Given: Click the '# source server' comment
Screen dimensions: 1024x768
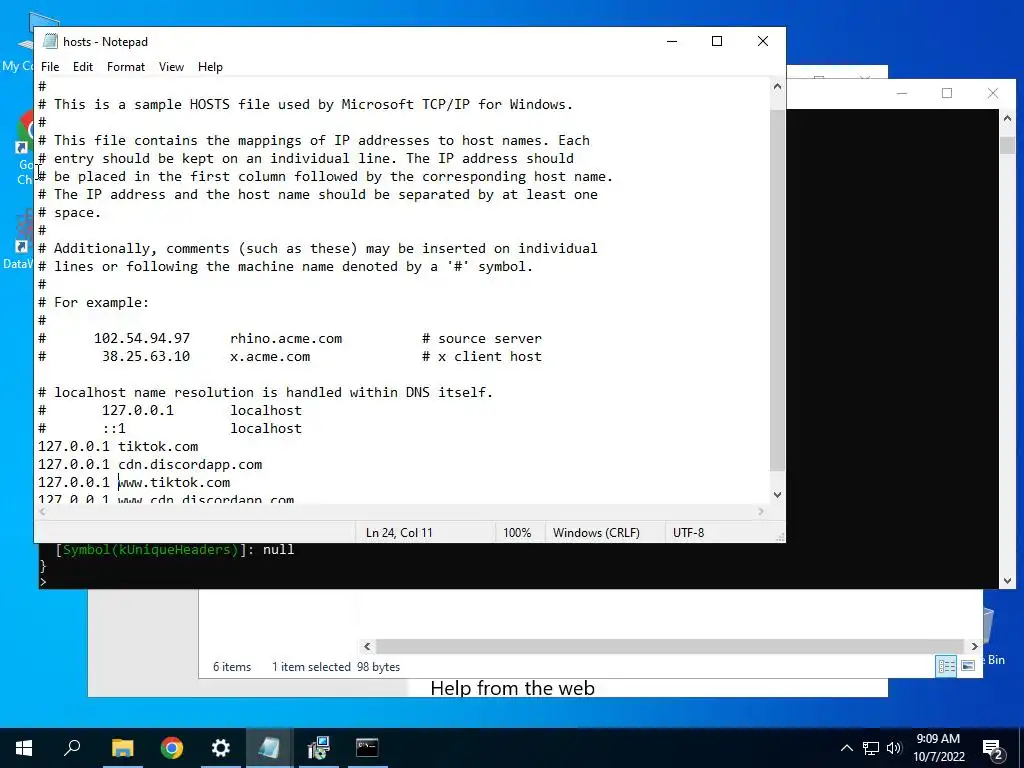Looking at the screenshot, I should tap(482, 338).
